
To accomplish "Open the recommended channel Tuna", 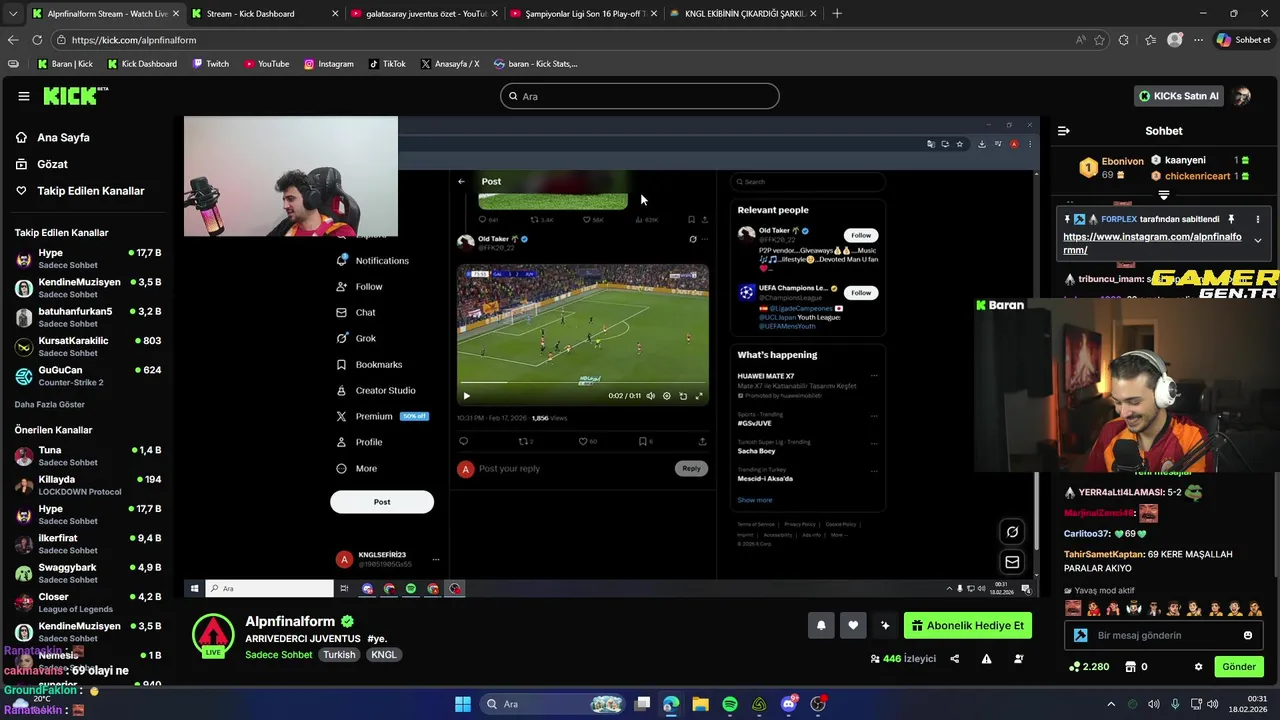I will pyautogui.click(x=88, y=456).
